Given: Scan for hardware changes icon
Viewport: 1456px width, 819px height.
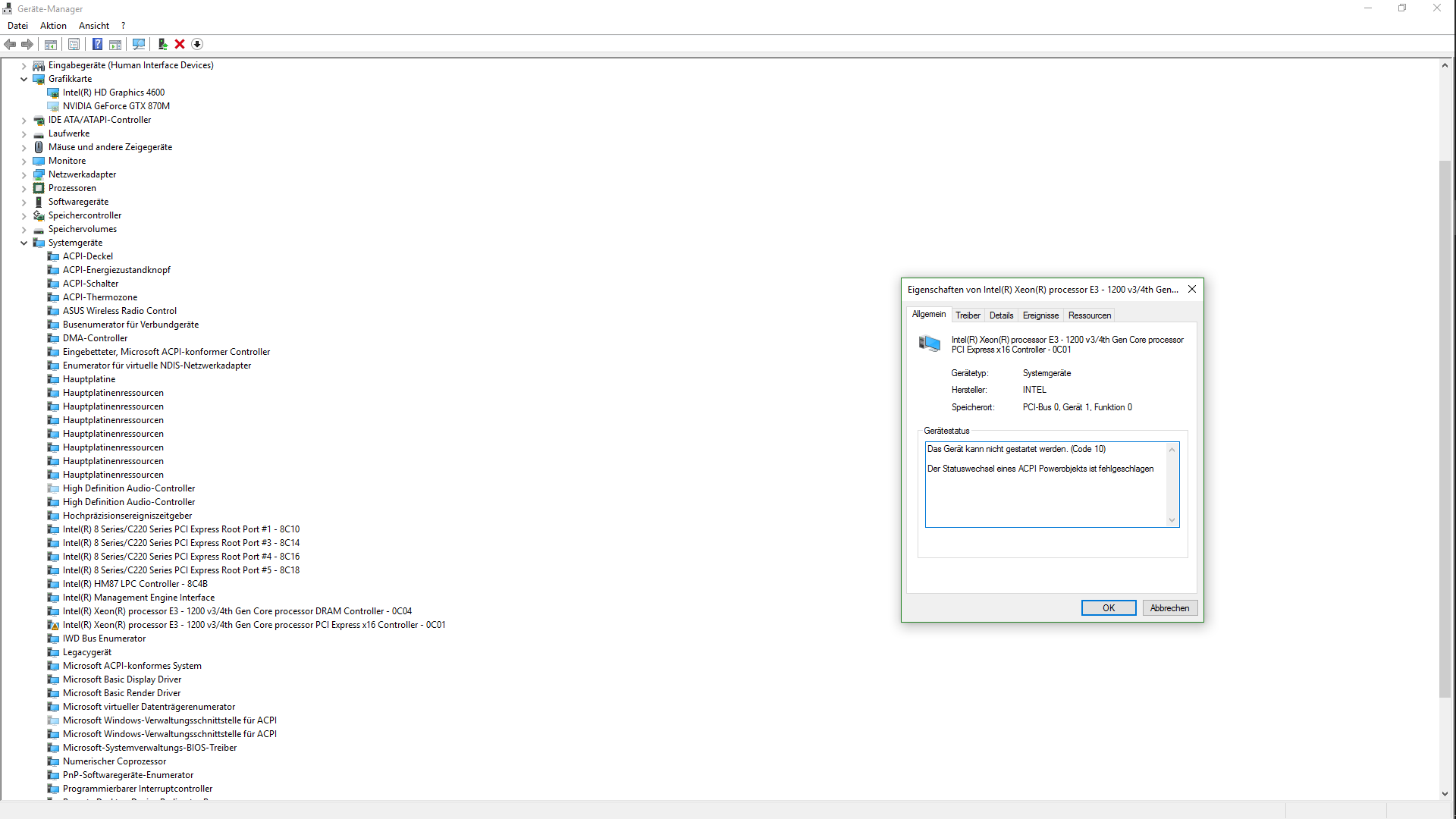Looking at the screenshot, I should coord(138,44).
